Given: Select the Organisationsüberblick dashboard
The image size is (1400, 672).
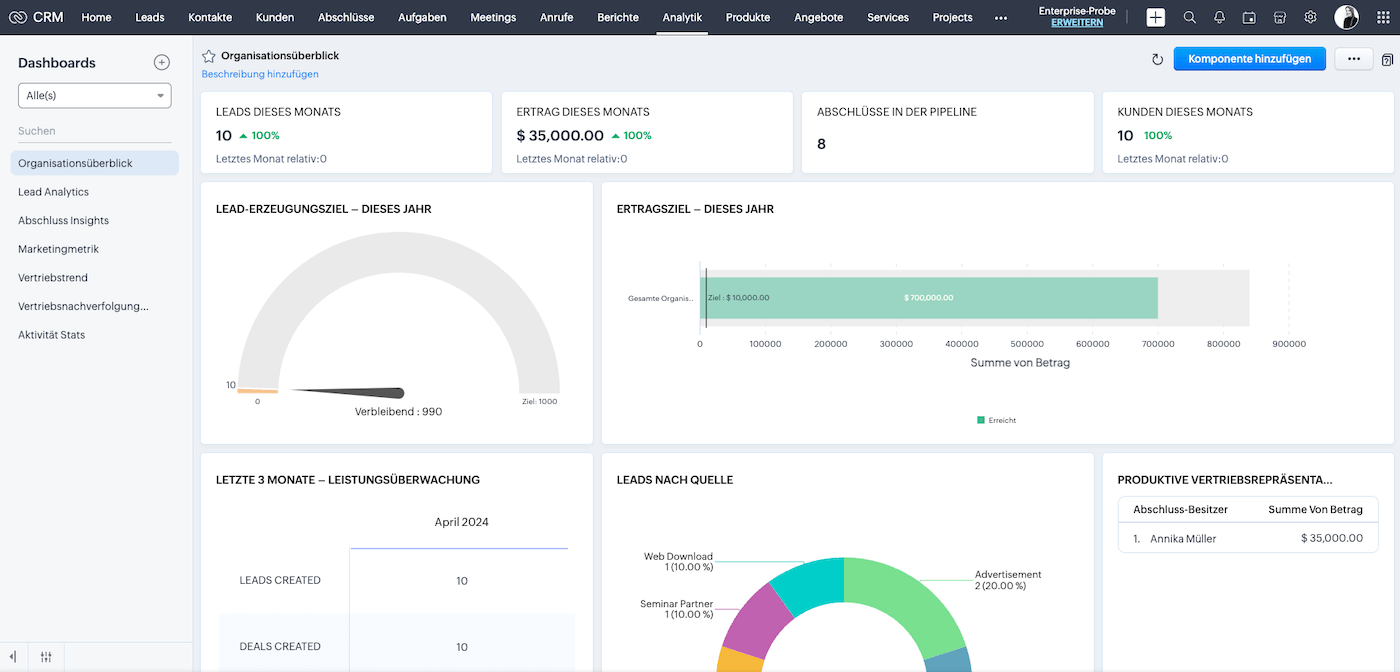Looking at the screenshot, I should (95, 163).
